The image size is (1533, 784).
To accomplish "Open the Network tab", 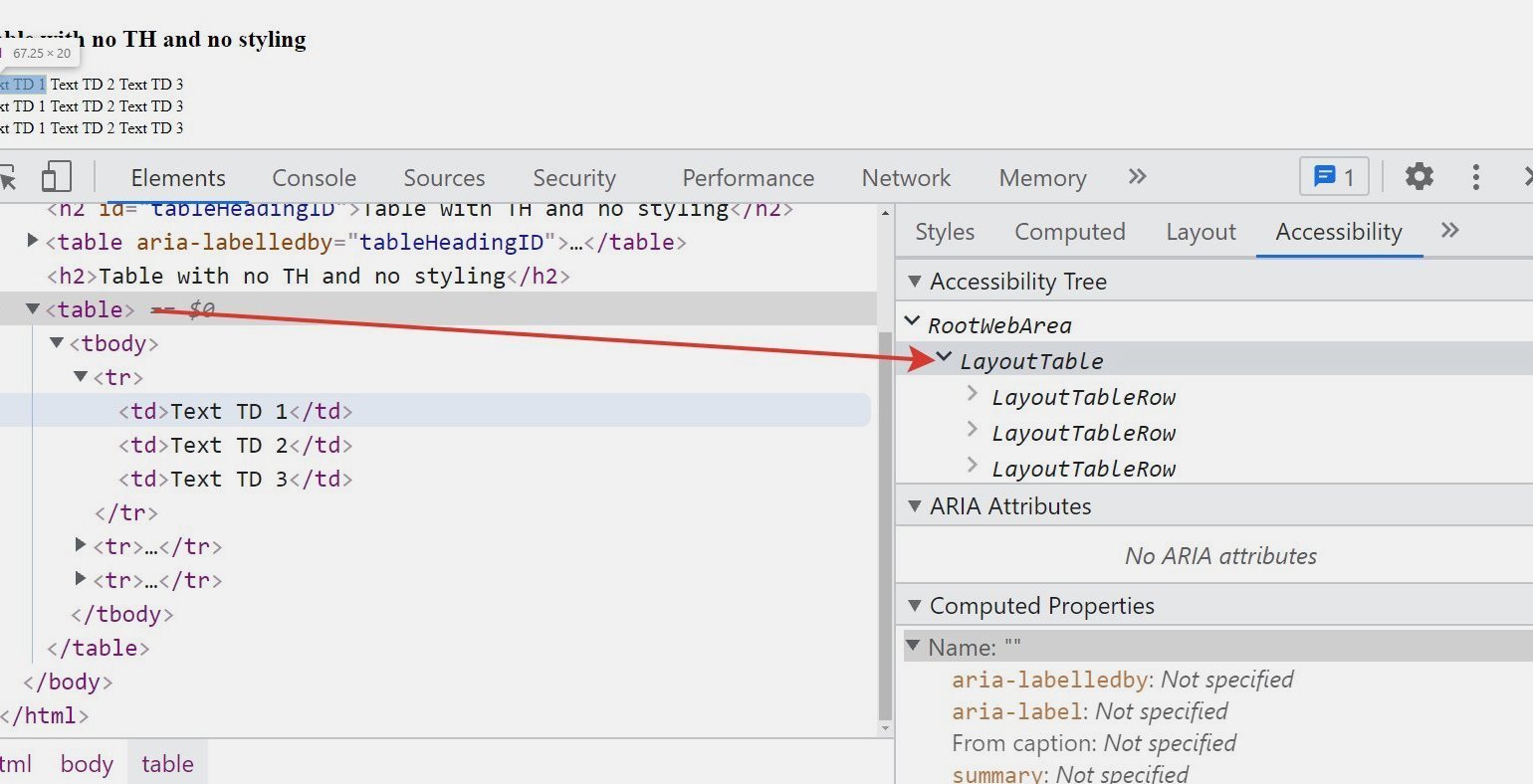I will (906, 178).
